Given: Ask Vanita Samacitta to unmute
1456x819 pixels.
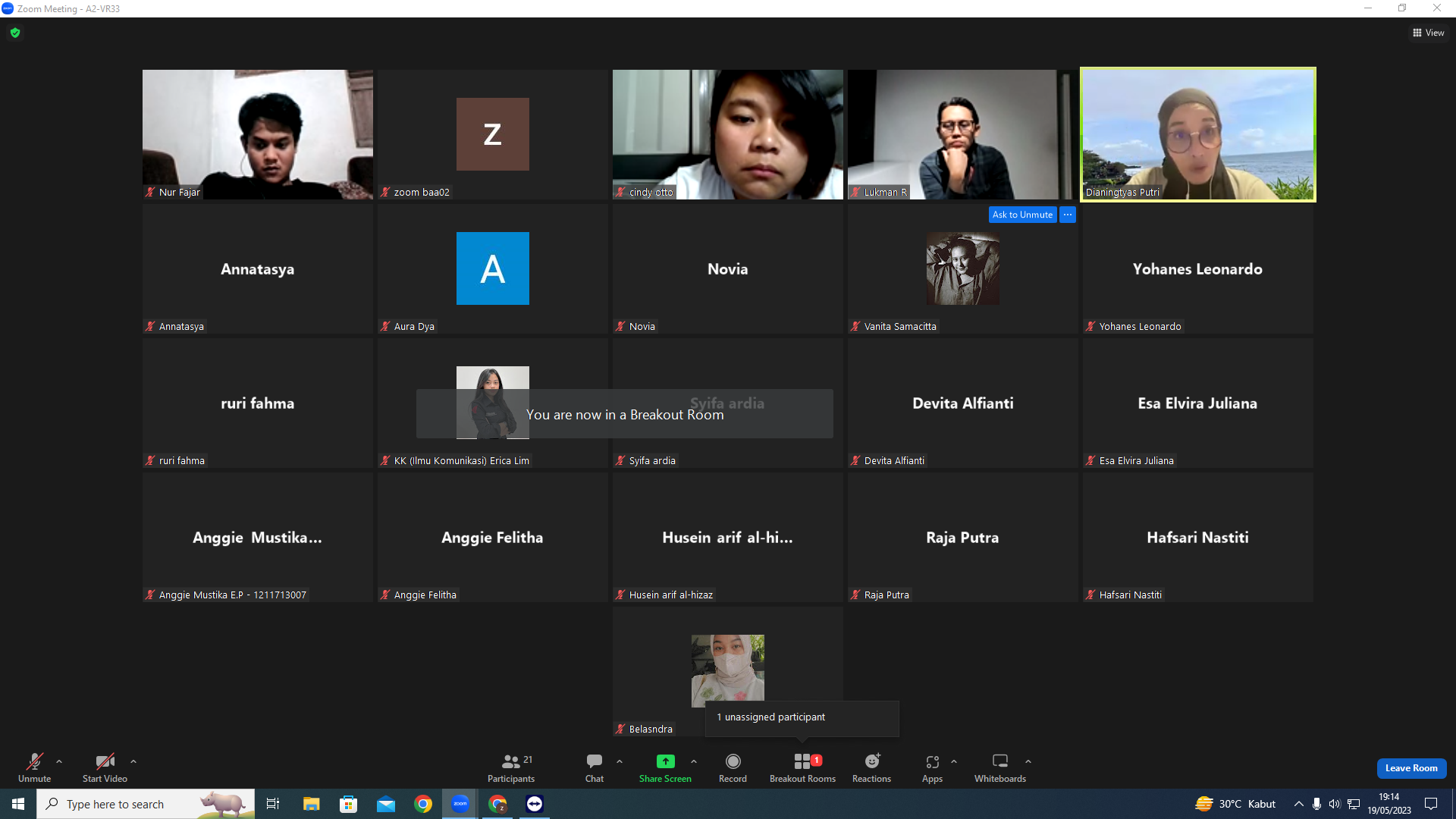Looking at the screenshot, I should 1022,215.
